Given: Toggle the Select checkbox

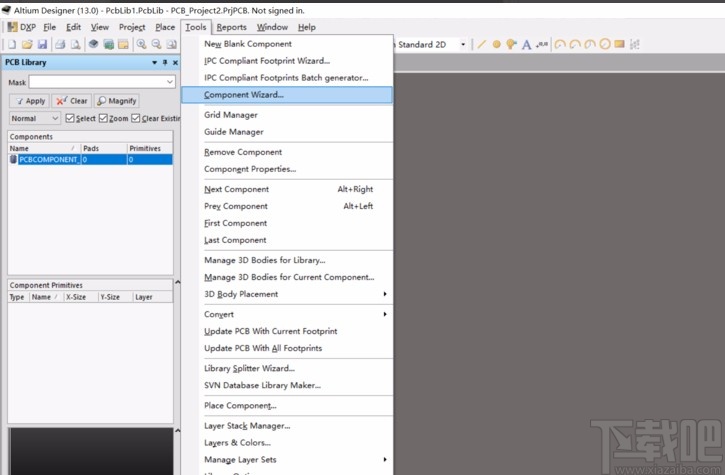Looking at the screenshot, I should [69, 118].
